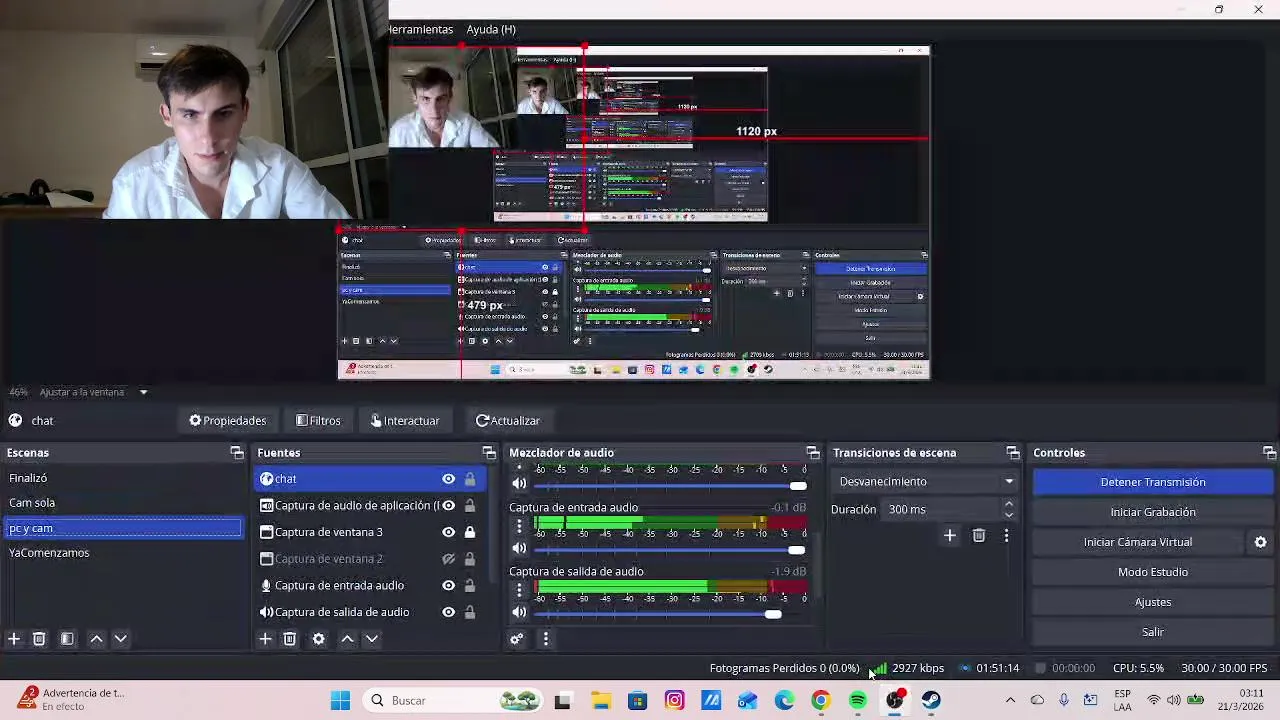Mute Captura de entrada audio speaker

tap(519, 548)
